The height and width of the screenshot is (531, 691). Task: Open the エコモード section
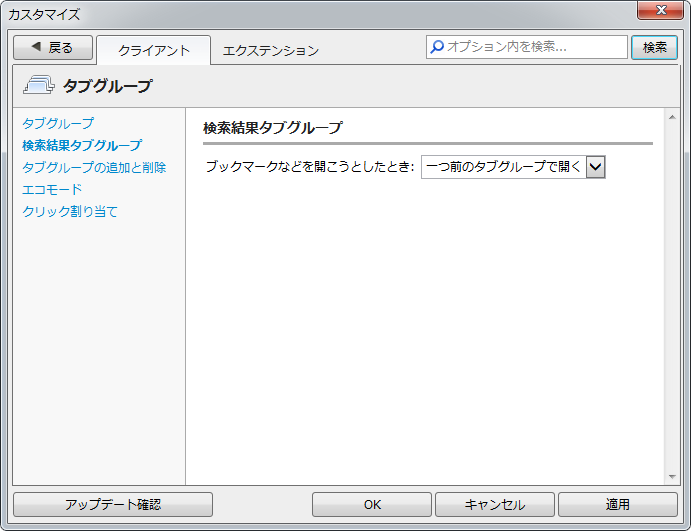click(52, 189)
